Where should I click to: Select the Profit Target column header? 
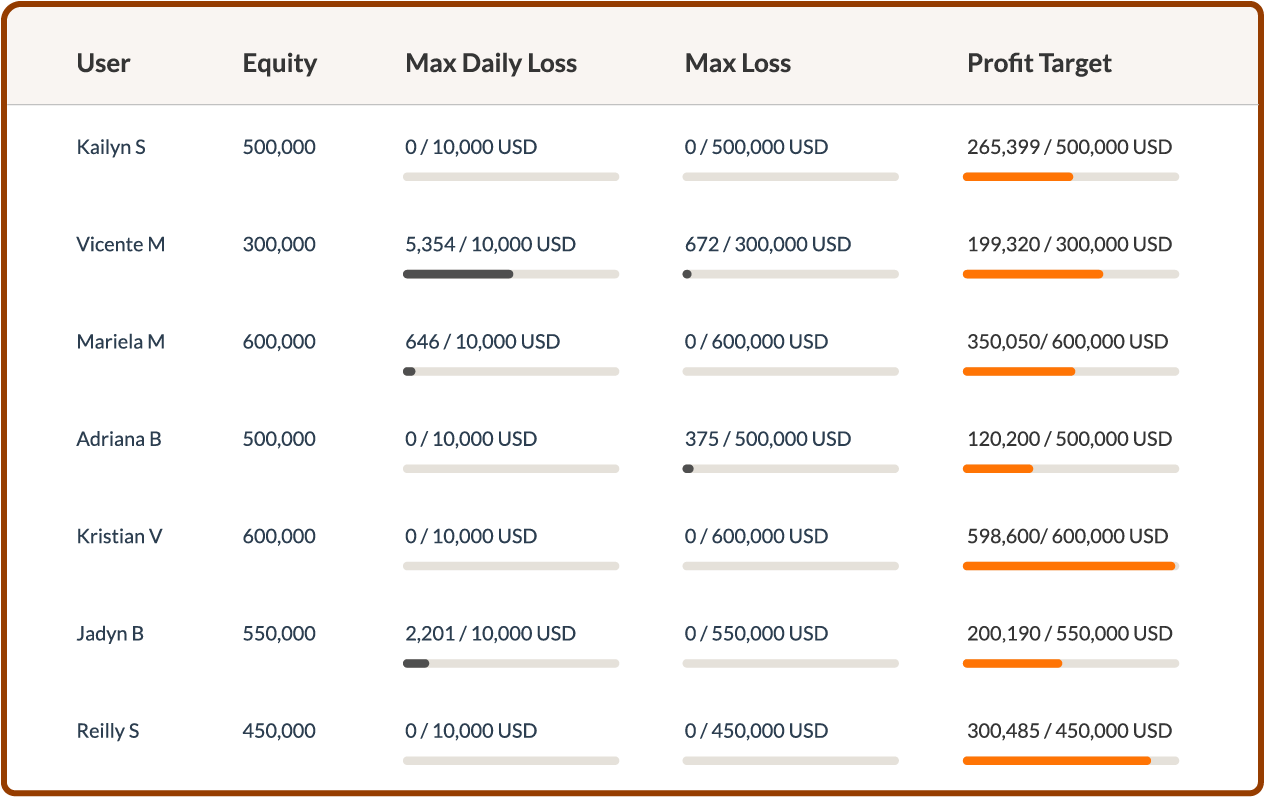(x=1039, y=64)
